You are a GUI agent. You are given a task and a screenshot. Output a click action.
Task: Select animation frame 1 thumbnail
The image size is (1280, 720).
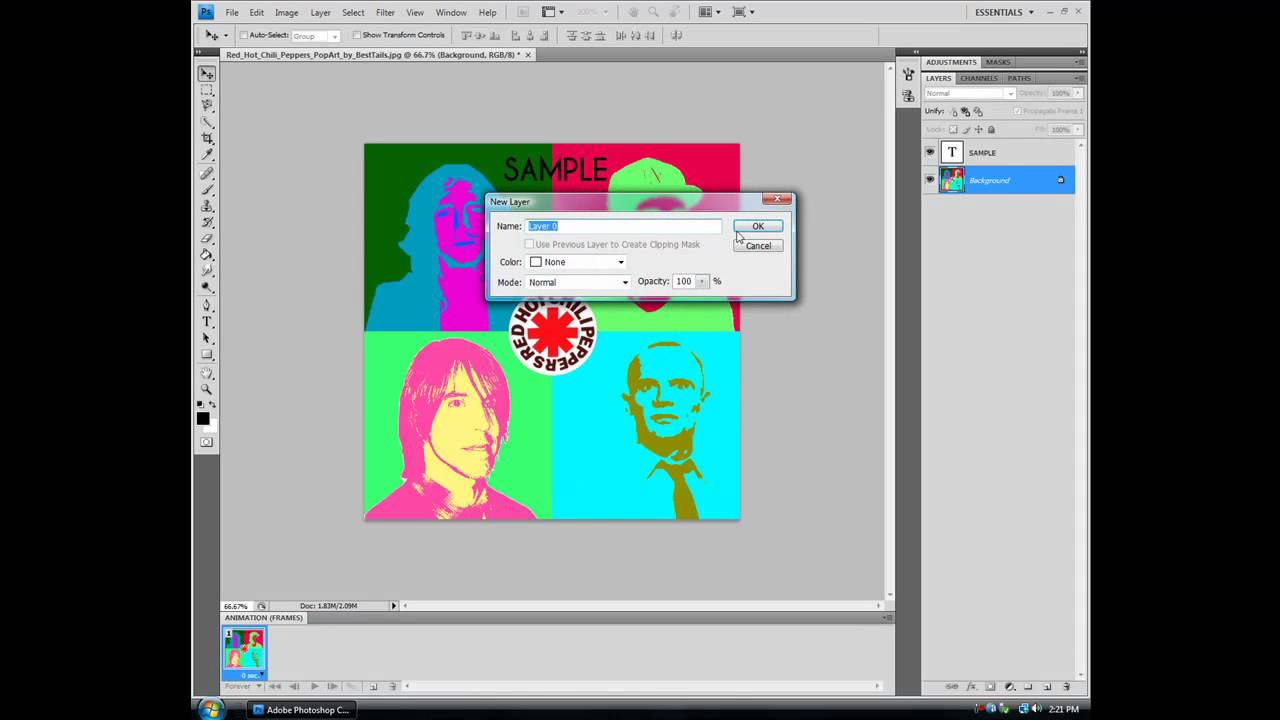point(244,650)
